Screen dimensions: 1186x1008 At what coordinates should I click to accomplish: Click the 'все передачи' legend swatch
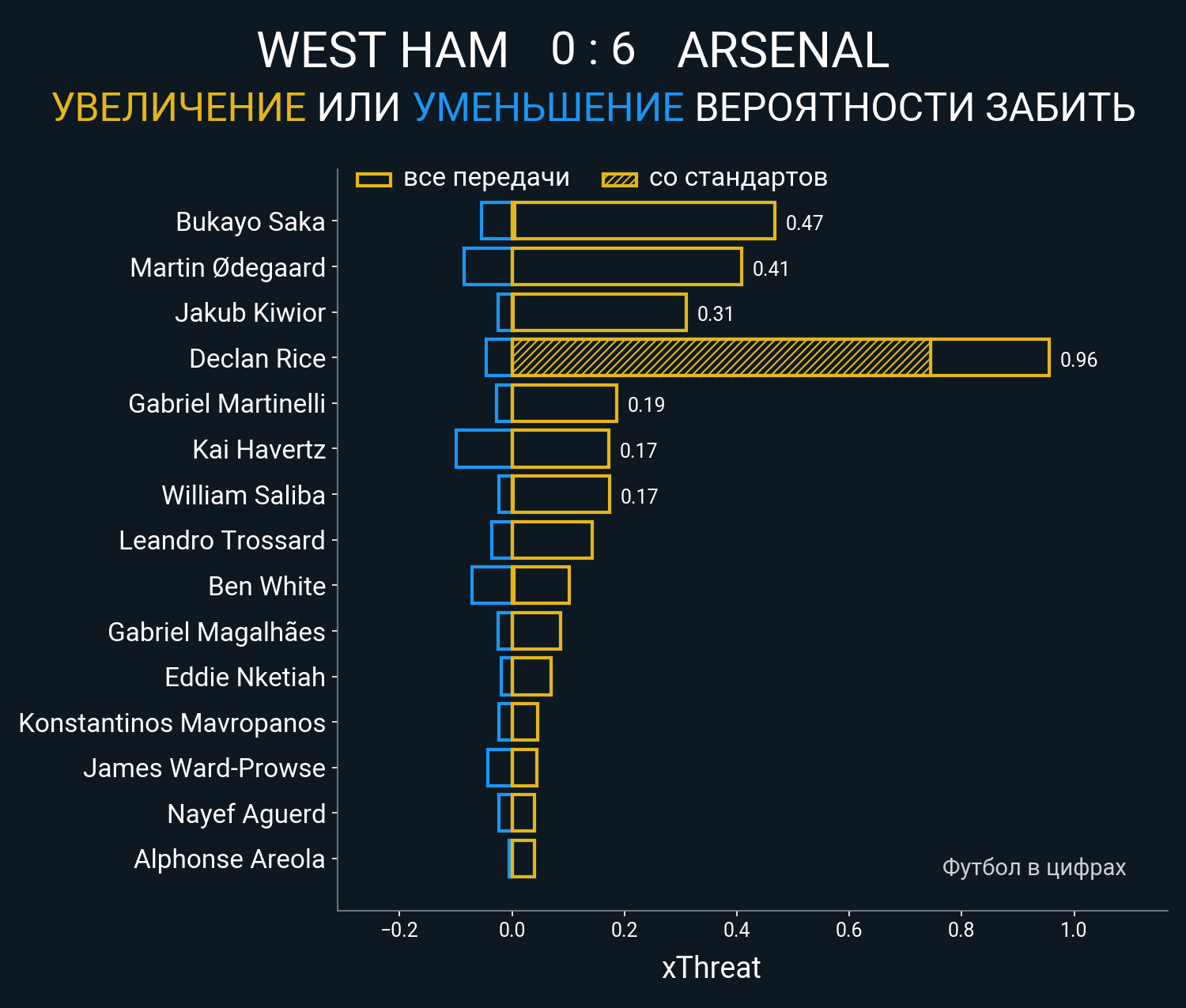pos(374,179)
